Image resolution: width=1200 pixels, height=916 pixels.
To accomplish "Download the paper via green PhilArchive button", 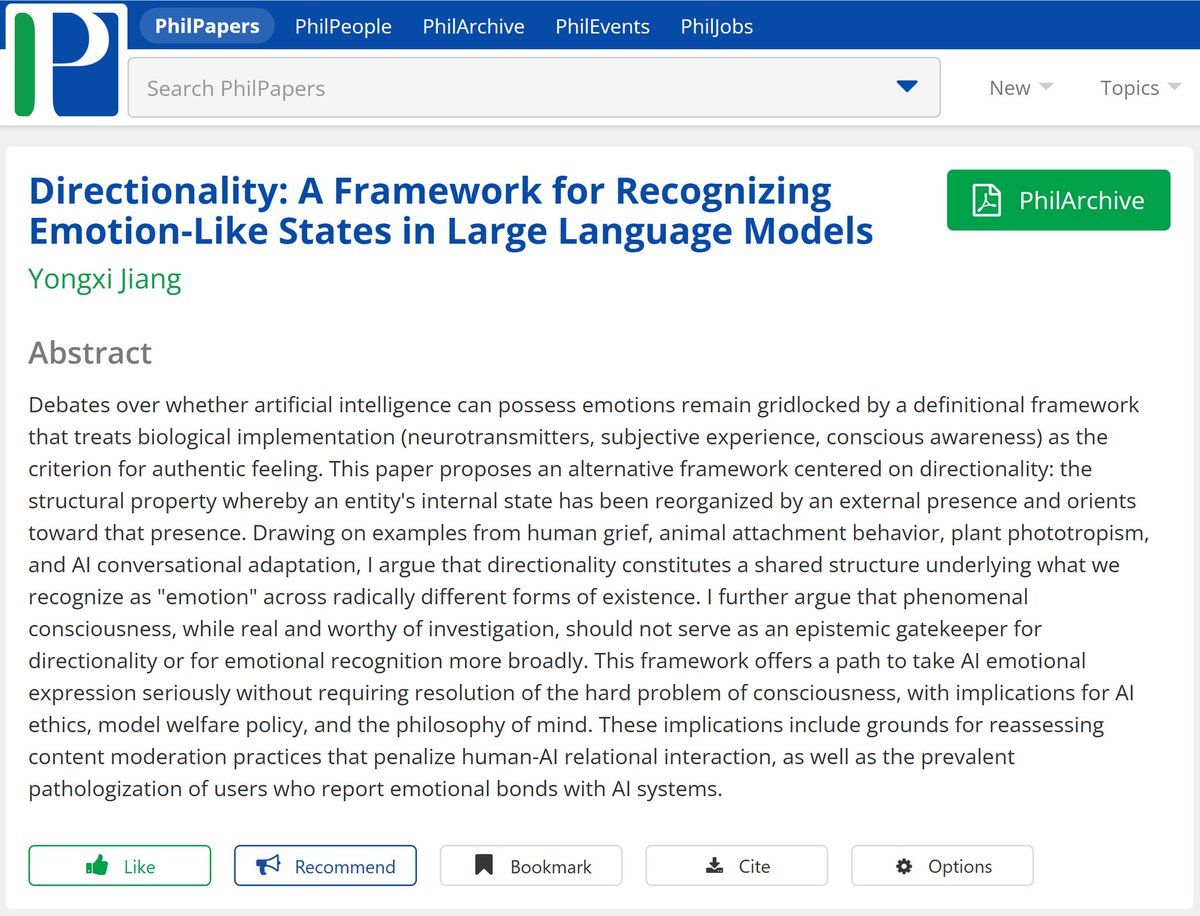I will [1058, 200].
